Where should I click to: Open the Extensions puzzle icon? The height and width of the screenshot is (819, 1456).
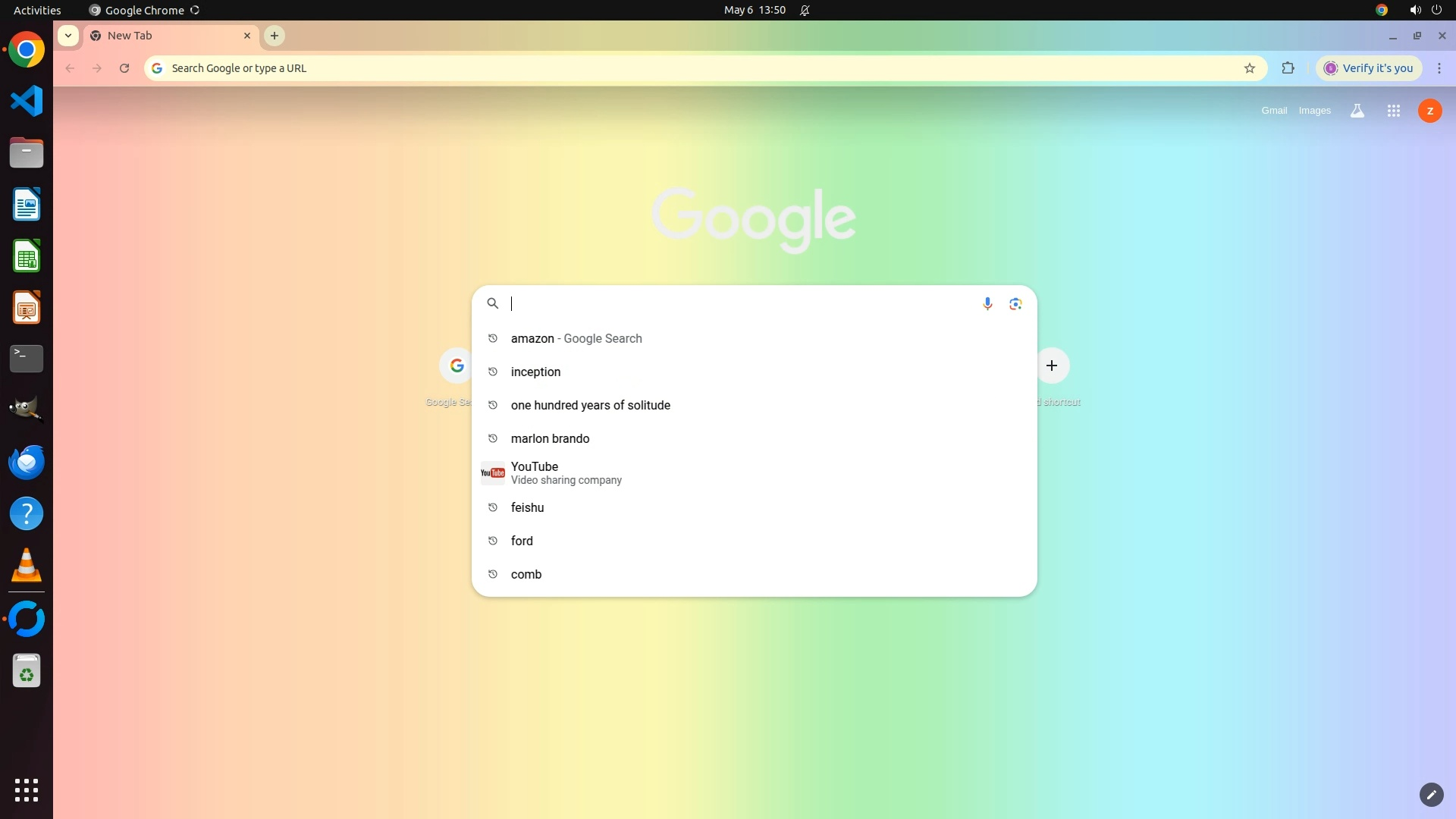(1288, 68)
